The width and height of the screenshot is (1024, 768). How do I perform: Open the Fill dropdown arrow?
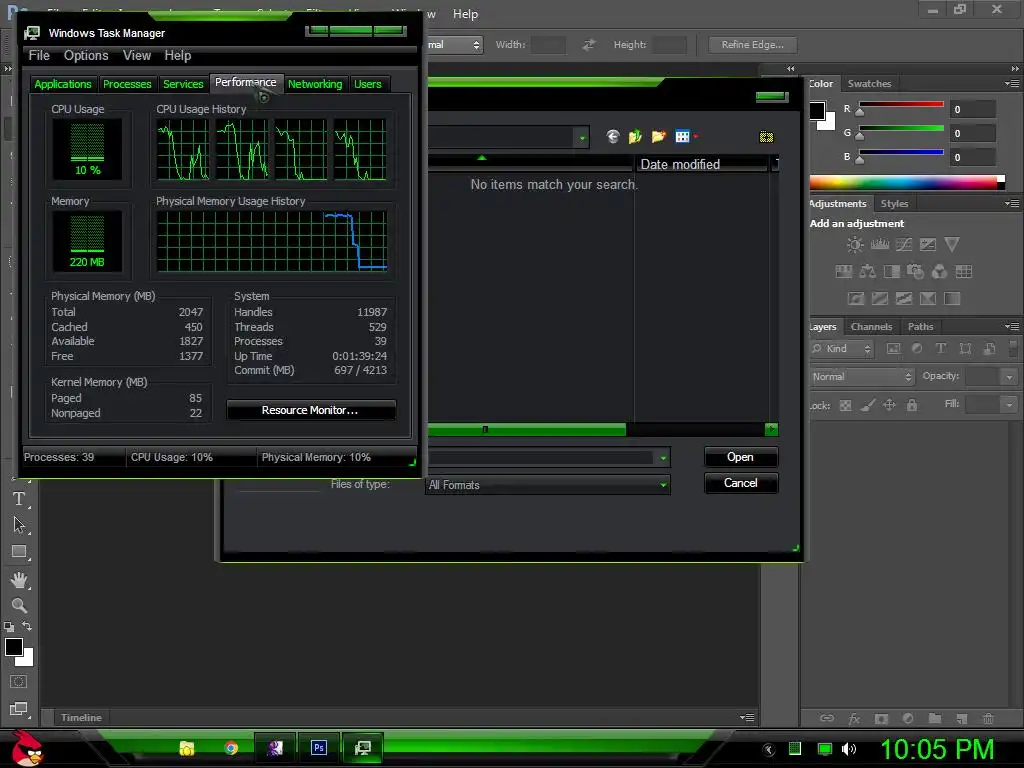point(1009,405)
